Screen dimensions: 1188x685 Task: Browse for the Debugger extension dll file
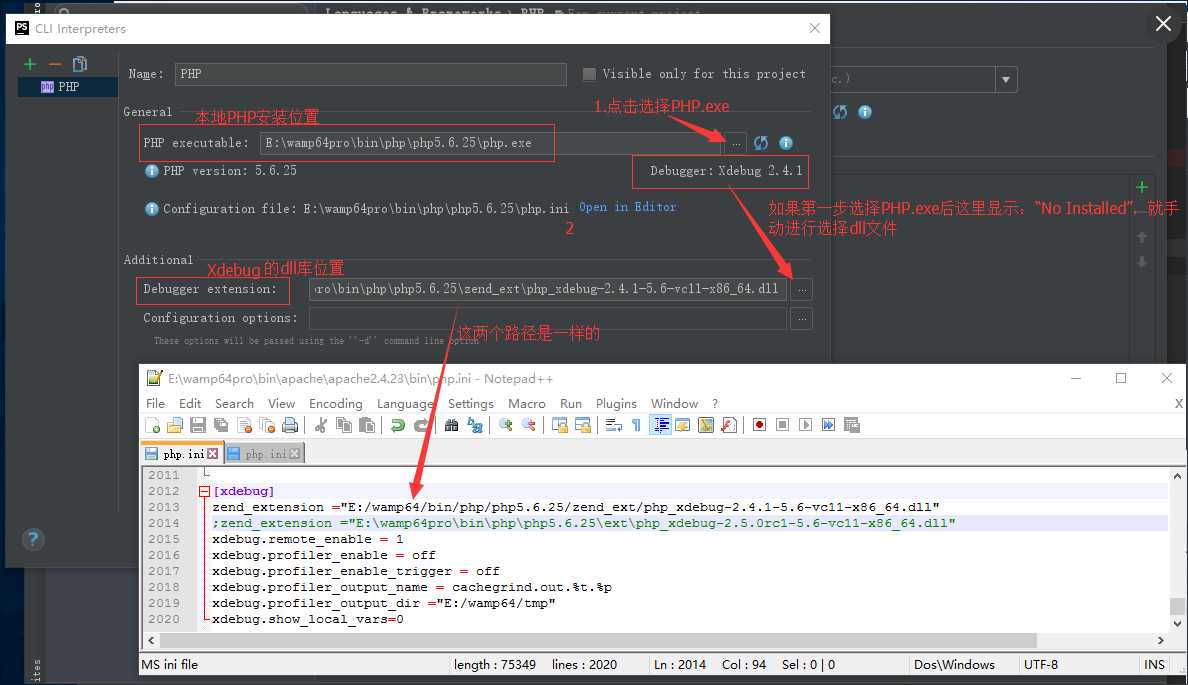[x=802, y=289]
